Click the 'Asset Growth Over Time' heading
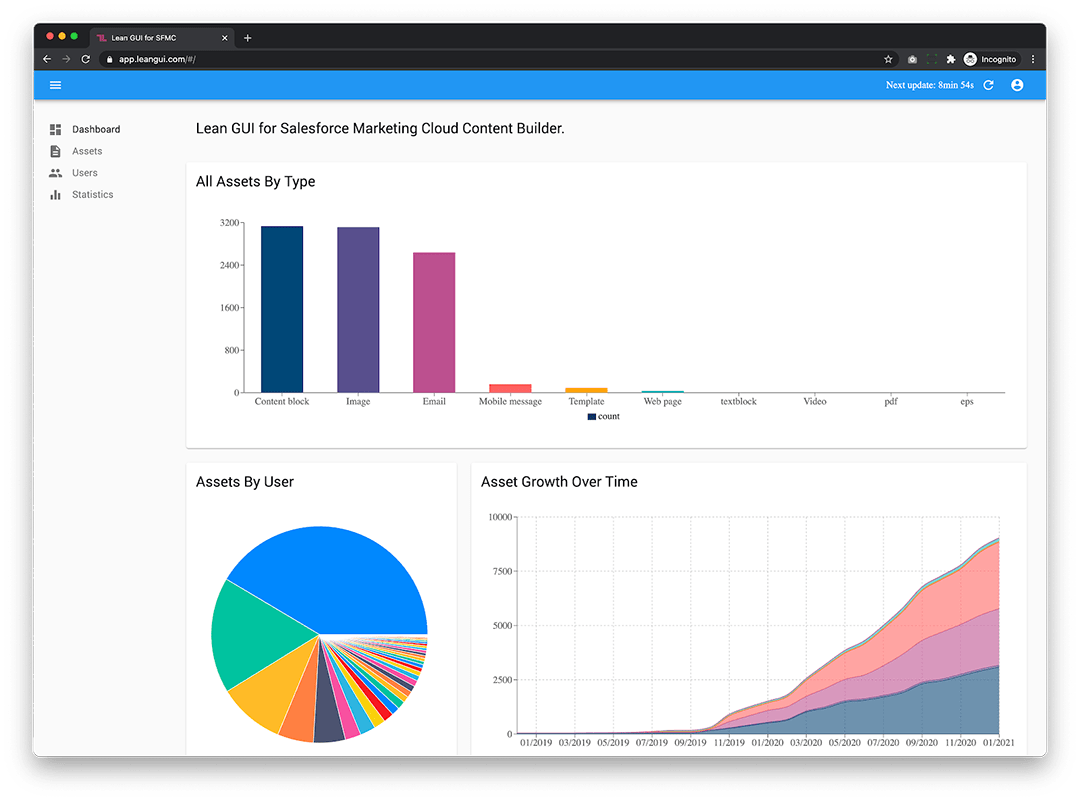 click(x=559, y=482)
